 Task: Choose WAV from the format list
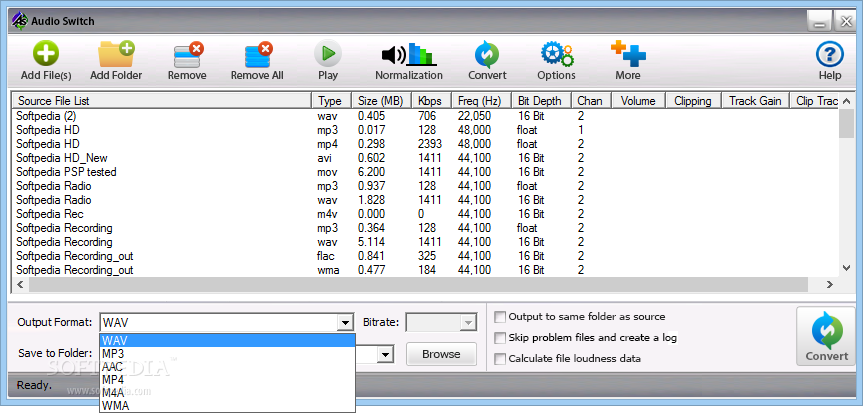click(227, 341)
